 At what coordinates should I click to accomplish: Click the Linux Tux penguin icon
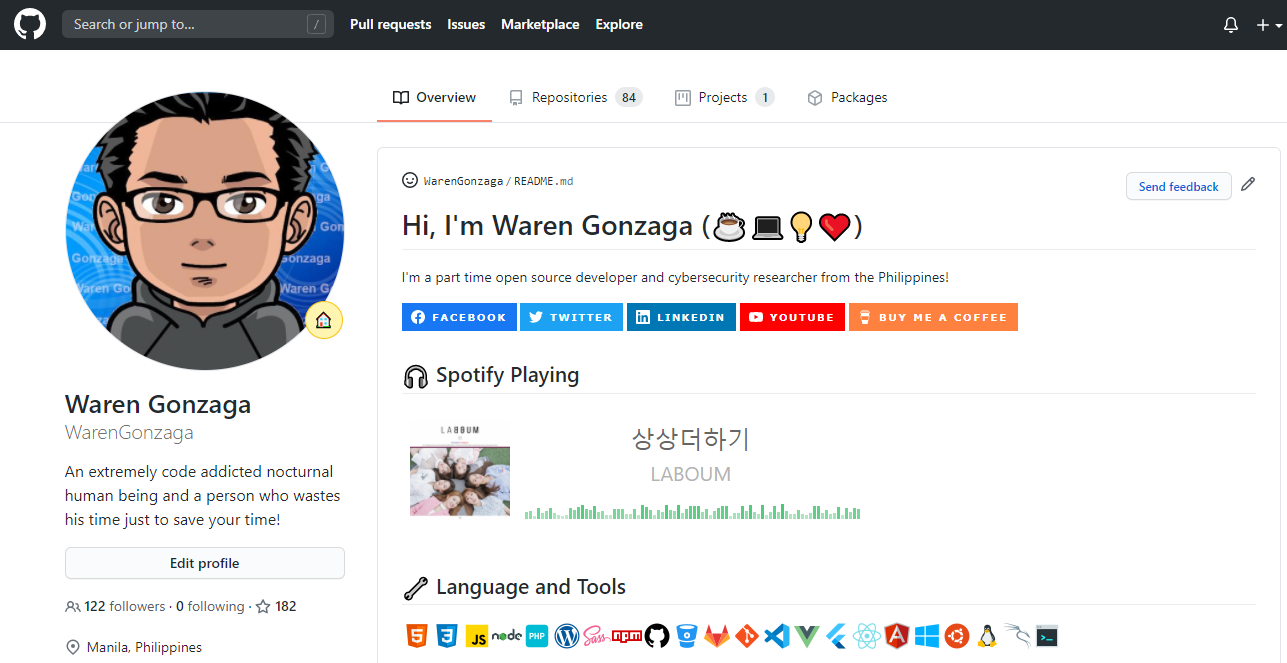tap(987, 635)
